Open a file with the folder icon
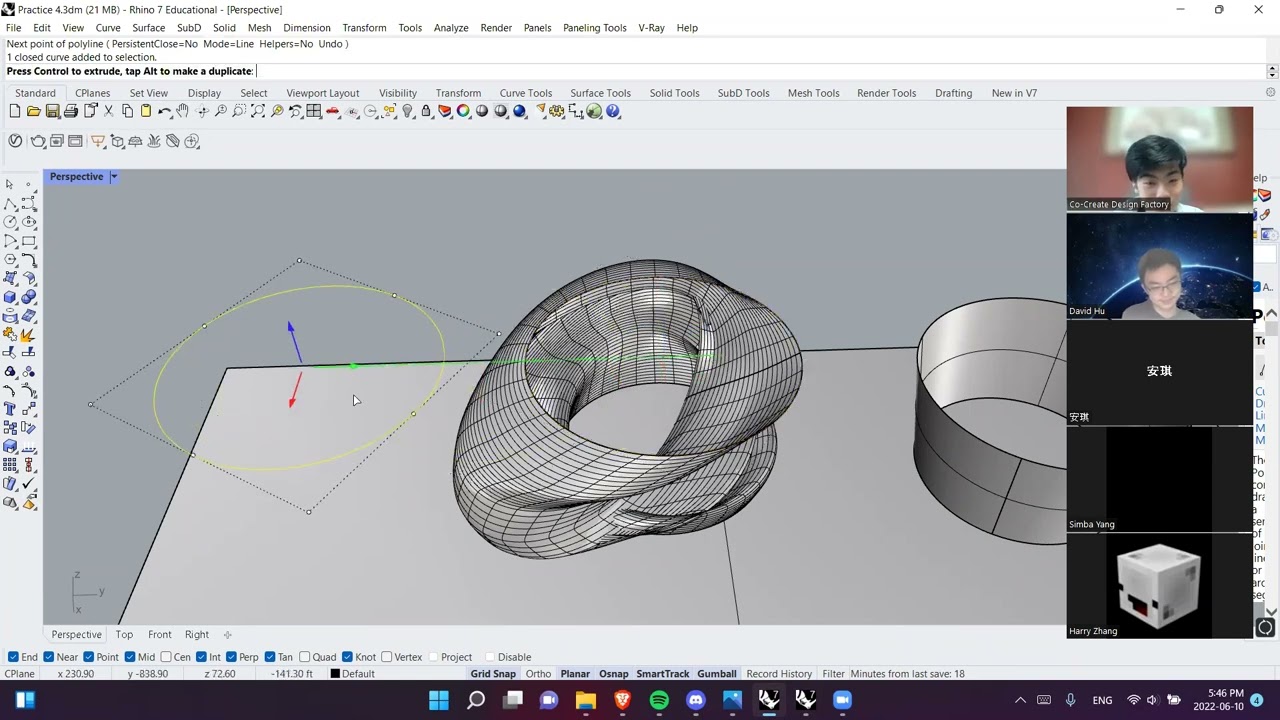This screenshot has width=1280, height=720. tap(33, 111)
